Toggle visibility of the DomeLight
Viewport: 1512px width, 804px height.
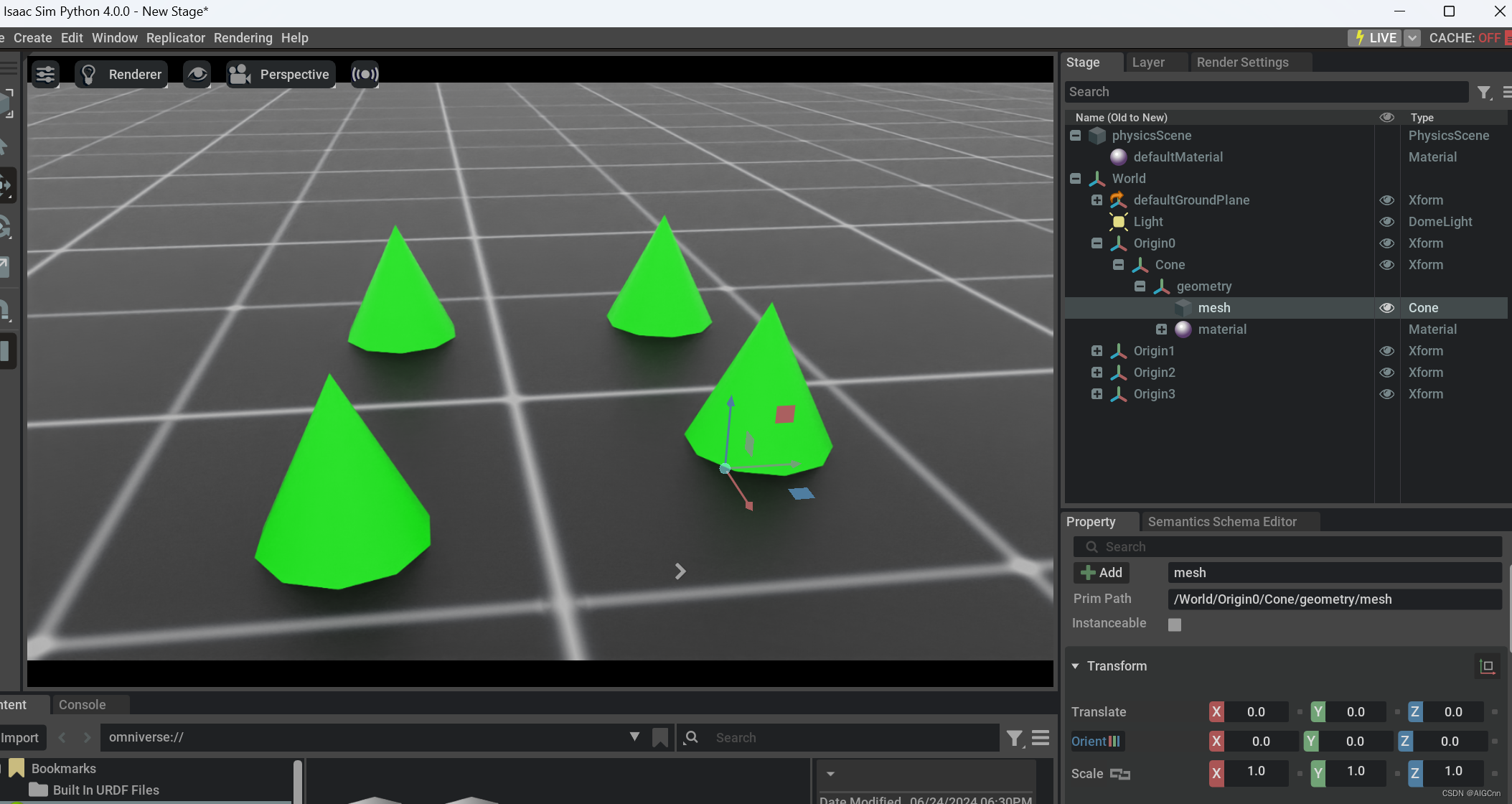1386,222
